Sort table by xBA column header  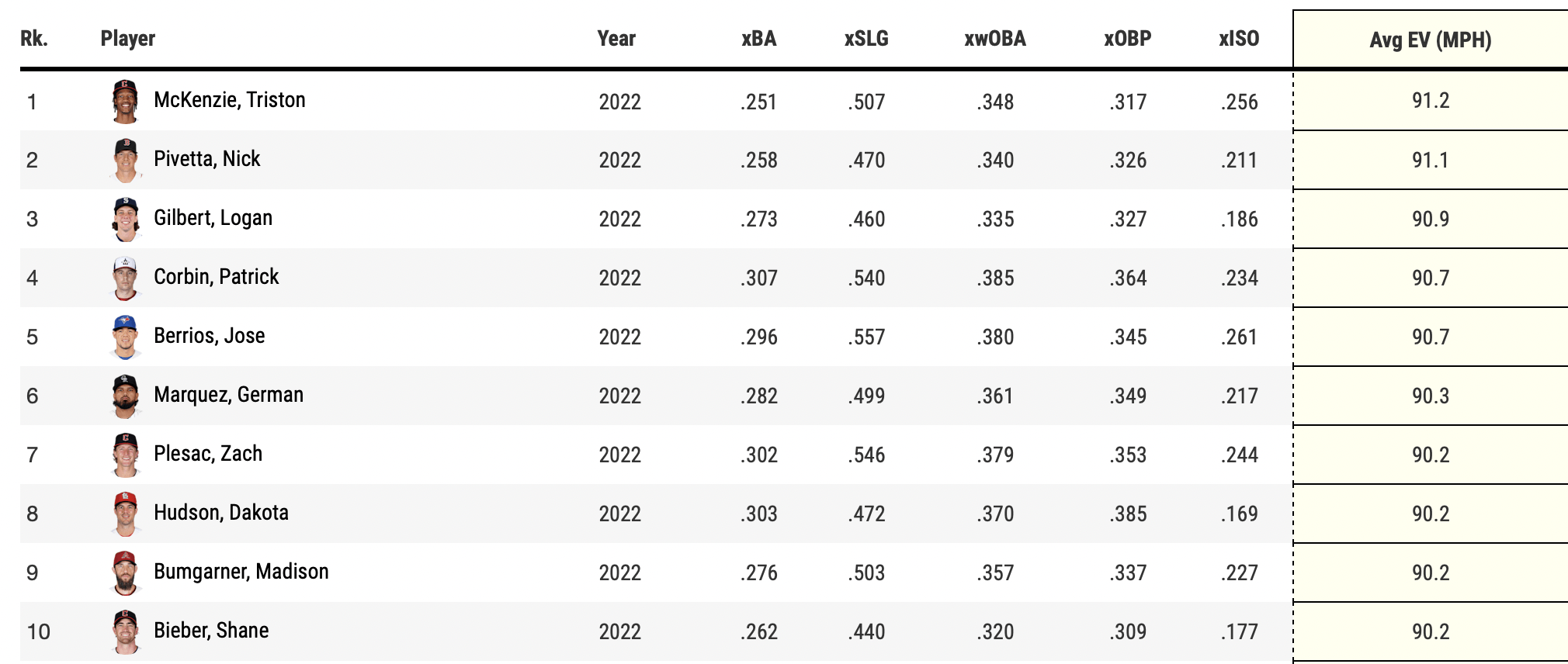(758, 39)
